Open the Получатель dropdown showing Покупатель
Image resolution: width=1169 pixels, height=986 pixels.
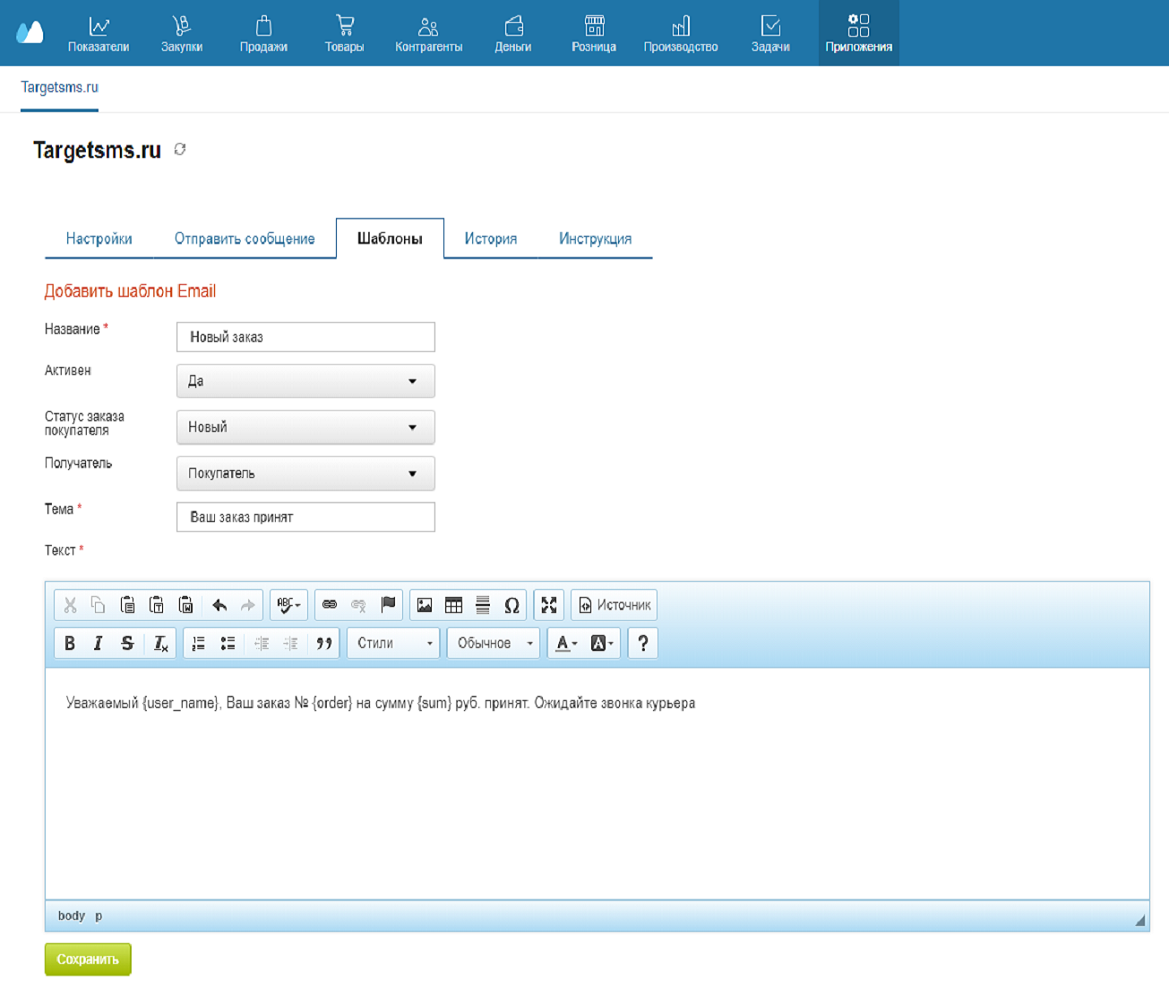(x=306, y=473)
